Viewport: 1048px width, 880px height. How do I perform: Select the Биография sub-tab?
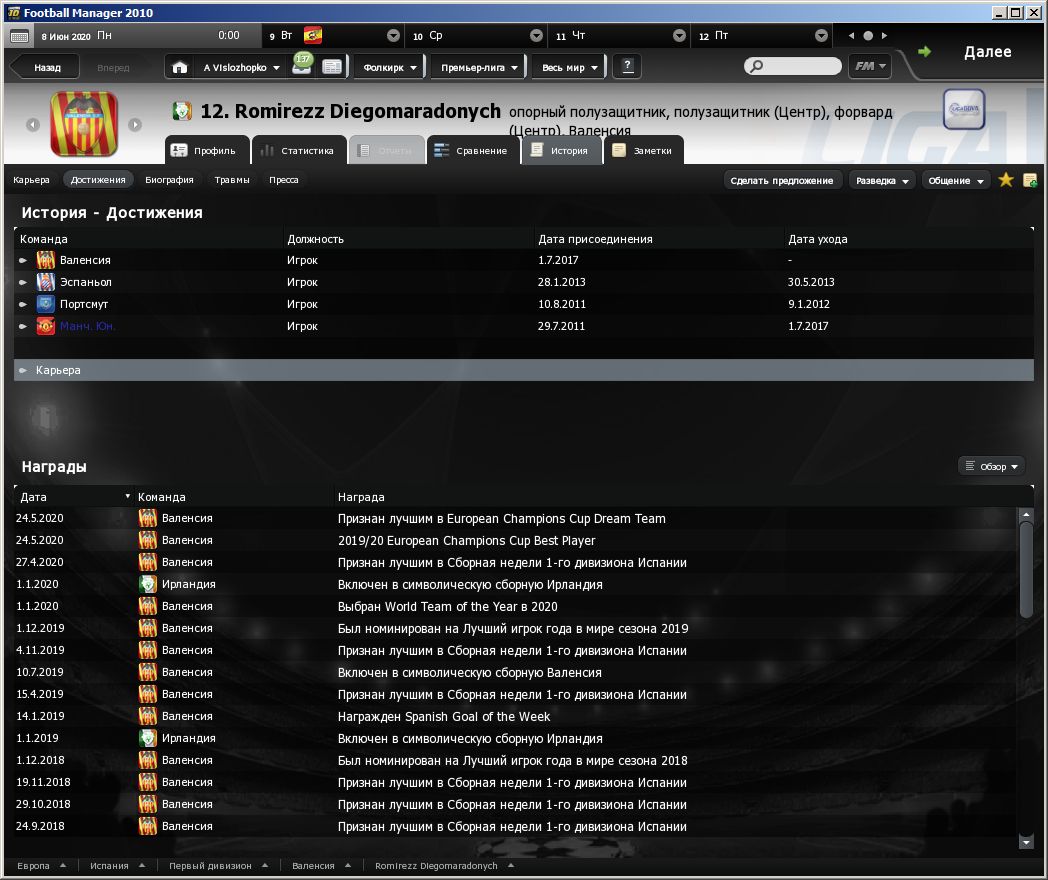pos(169,180)
